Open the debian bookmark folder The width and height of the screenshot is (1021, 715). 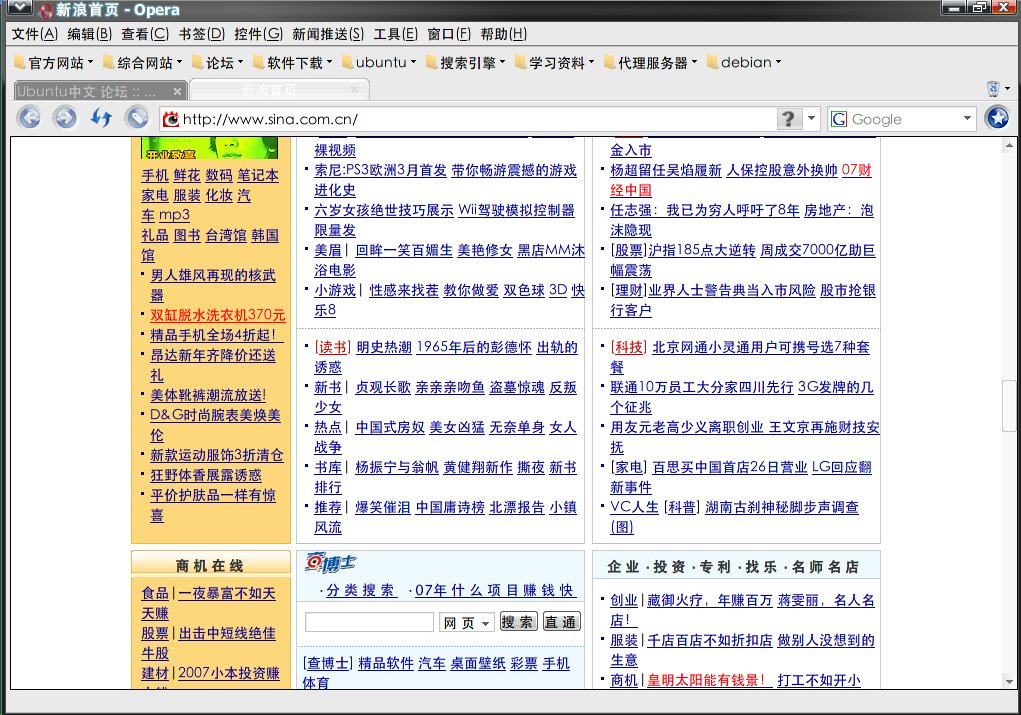click(744, 63)
